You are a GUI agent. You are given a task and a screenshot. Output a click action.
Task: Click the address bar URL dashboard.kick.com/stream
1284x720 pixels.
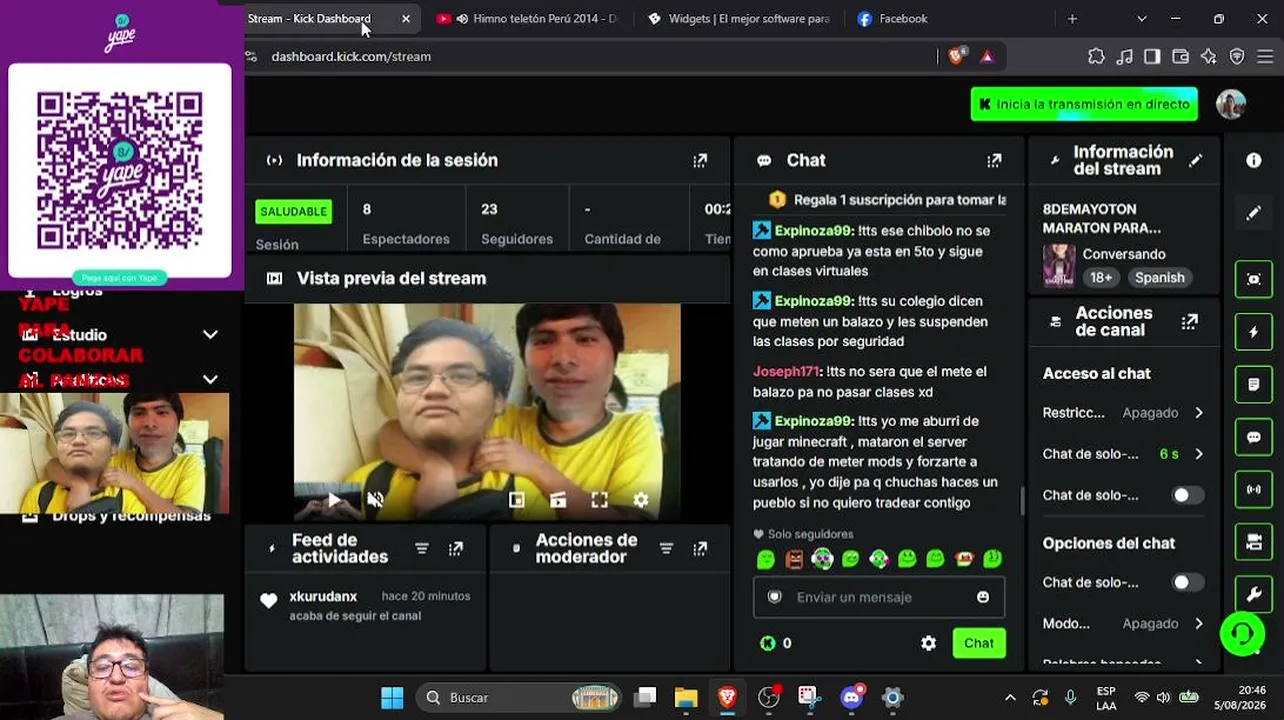pos(351,56)
